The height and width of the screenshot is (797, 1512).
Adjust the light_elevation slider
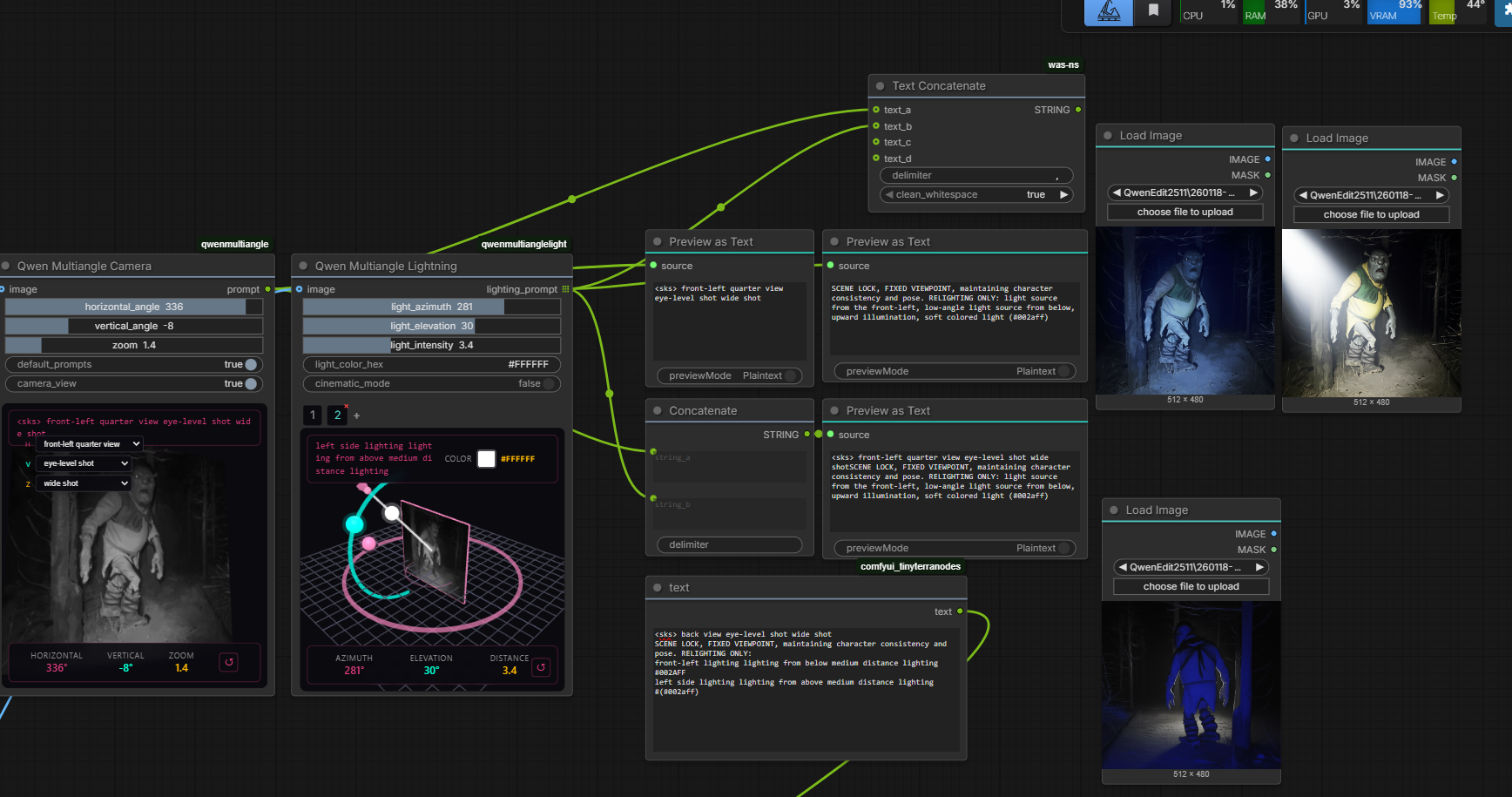click(432, 326)
